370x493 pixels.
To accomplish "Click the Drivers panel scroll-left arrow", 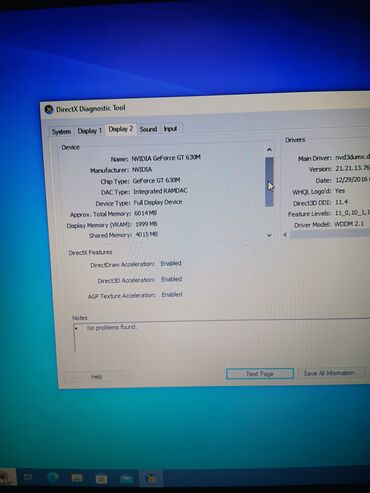I will [285, 235].
